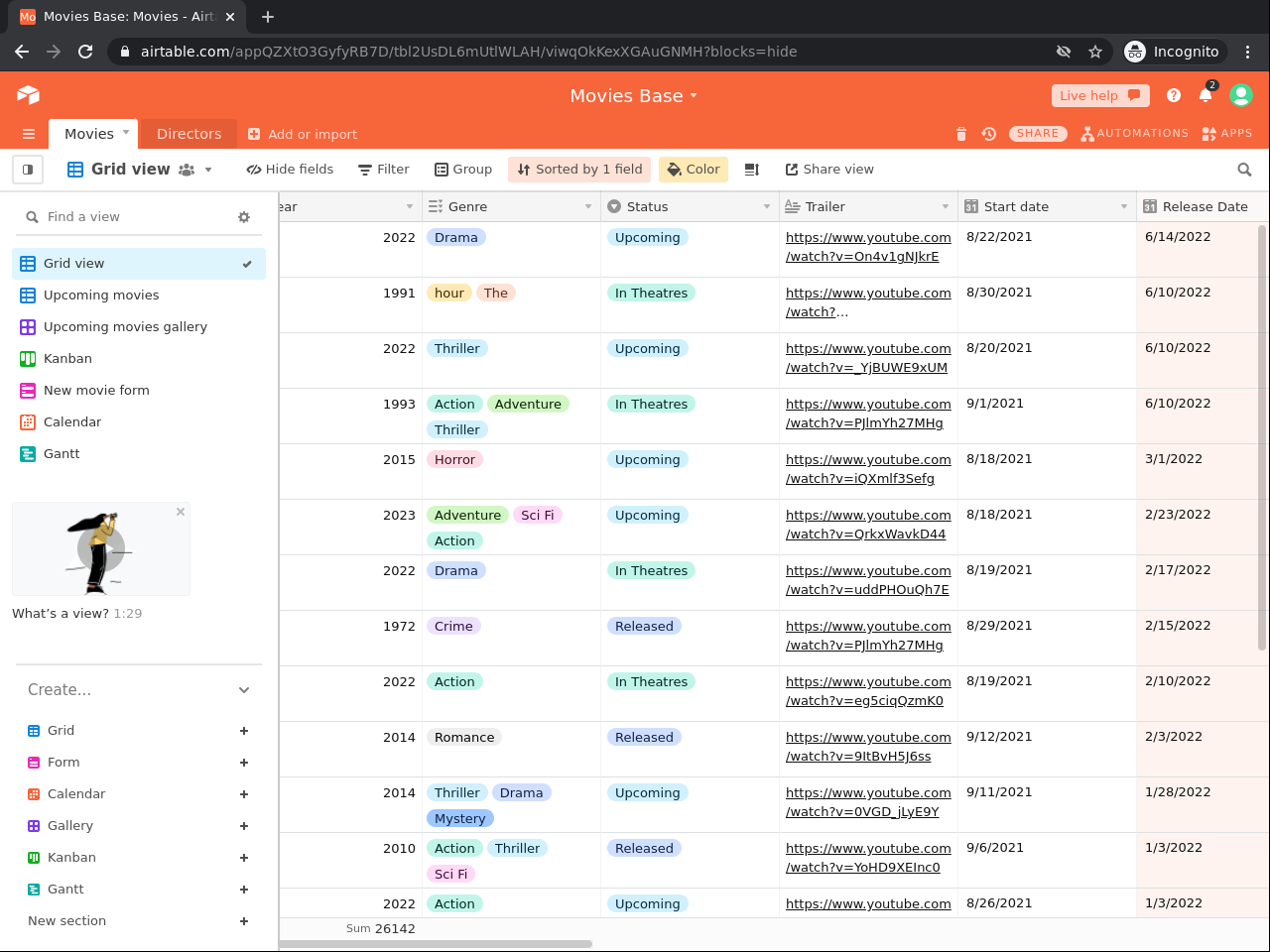Open the Start date column dropdown arrow

(1124, 207)
